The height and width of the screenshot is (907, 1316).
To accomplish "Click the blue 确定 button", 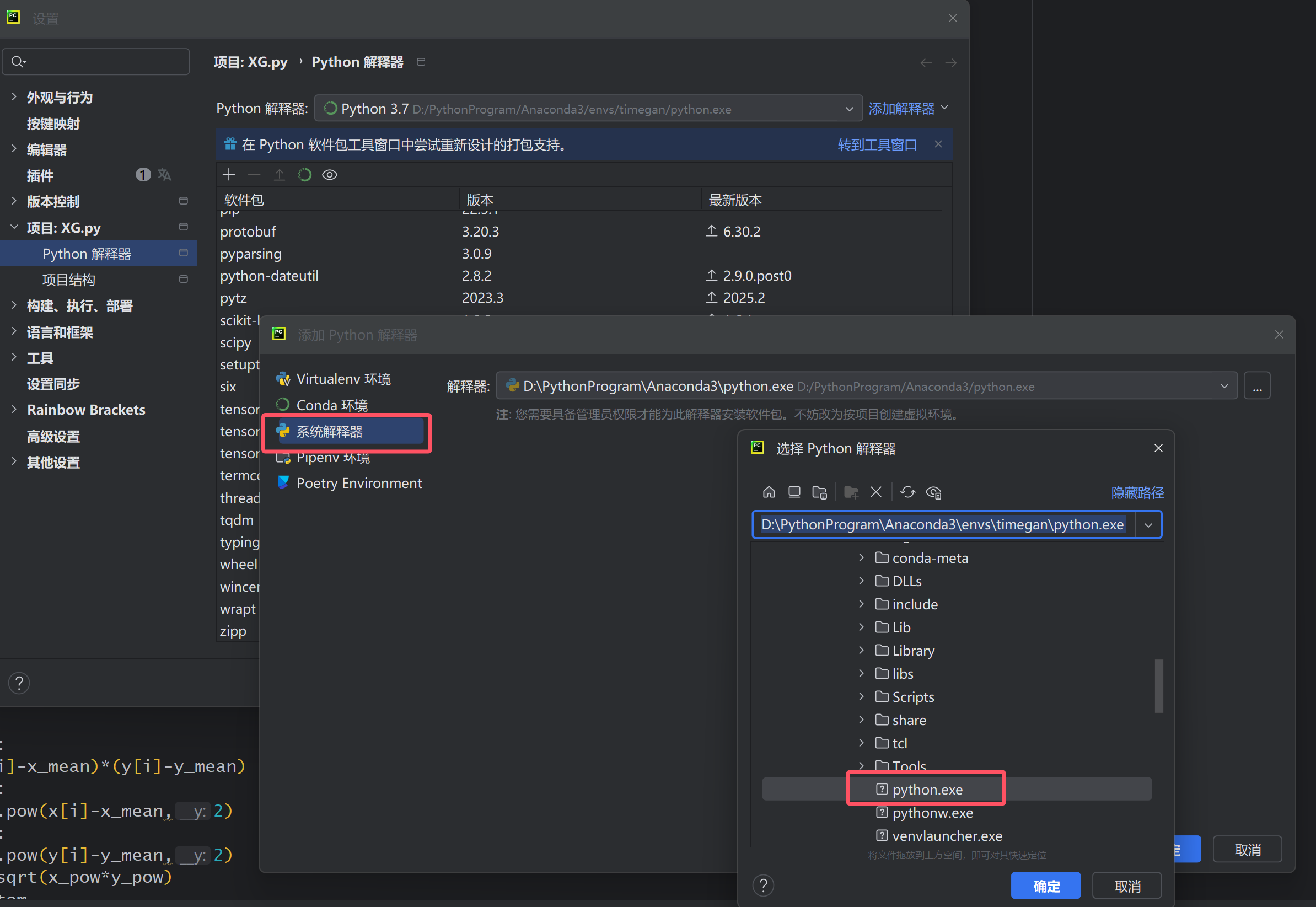I will 1045,885.
